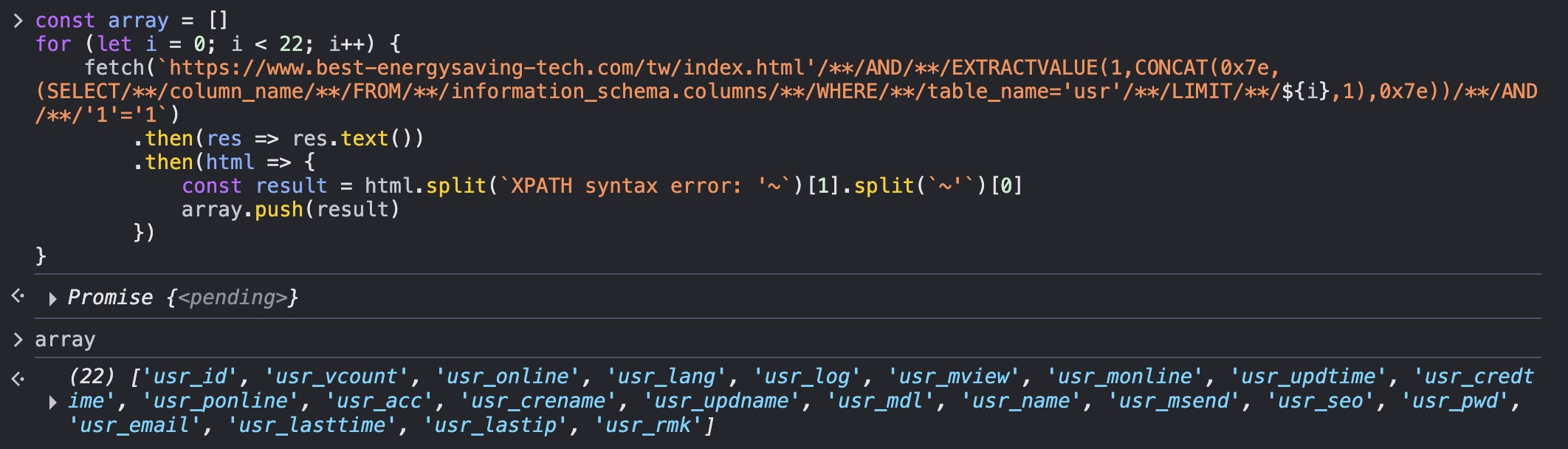The height and width of the screenshot is (449, 1568).
Task: Click the 'usr_rmk' array value
Action: coord(647,425)
